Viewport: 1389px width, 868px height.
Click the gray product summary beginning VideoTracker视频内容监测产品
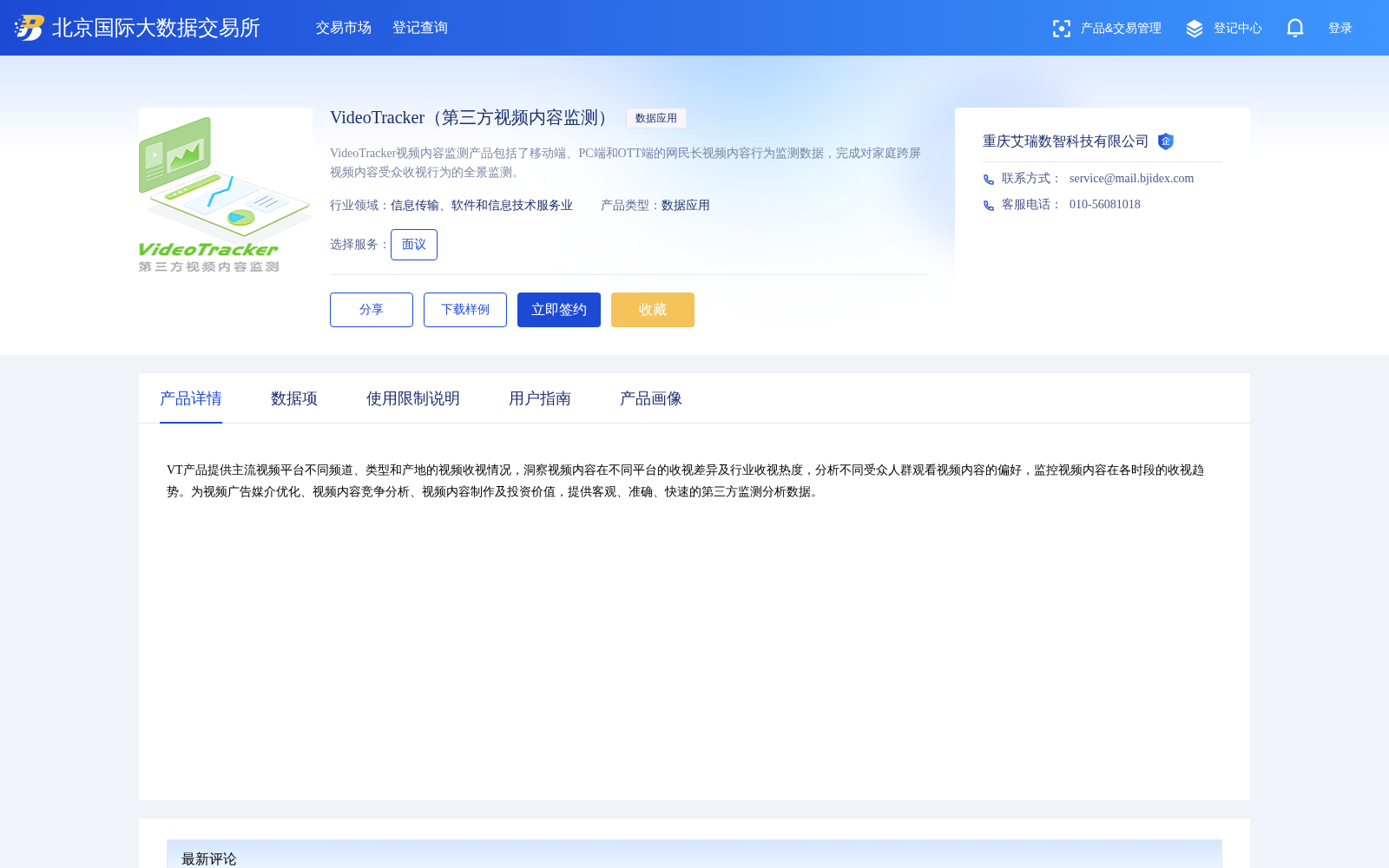[626, 162]
